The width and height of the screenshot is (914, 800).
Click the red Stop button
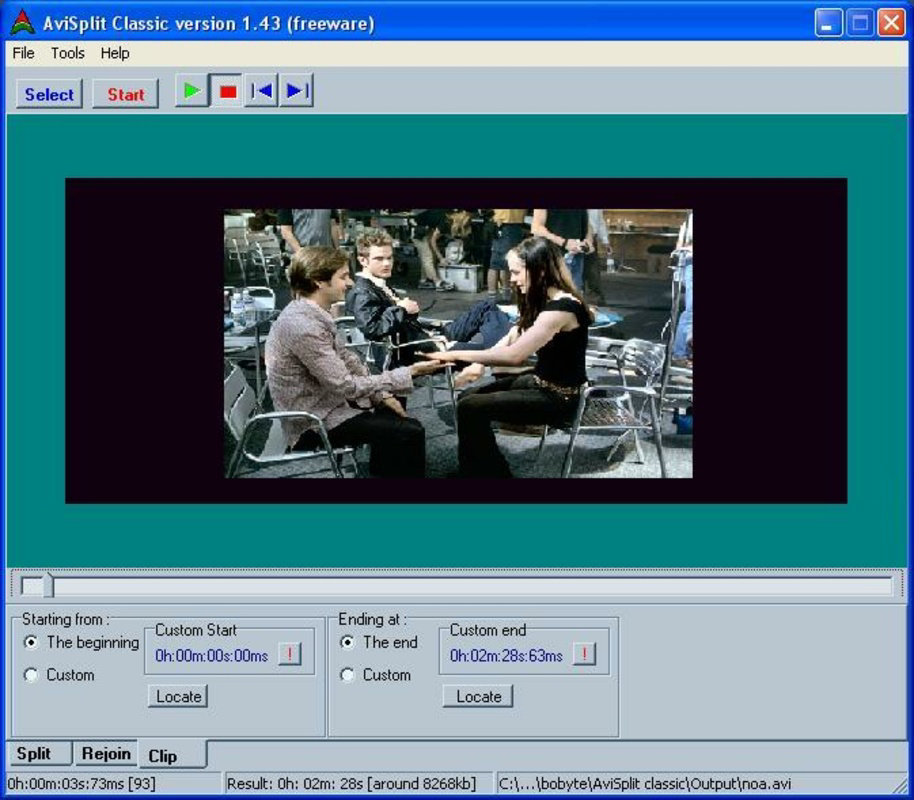pyautogui.click(x=227, y=92)
